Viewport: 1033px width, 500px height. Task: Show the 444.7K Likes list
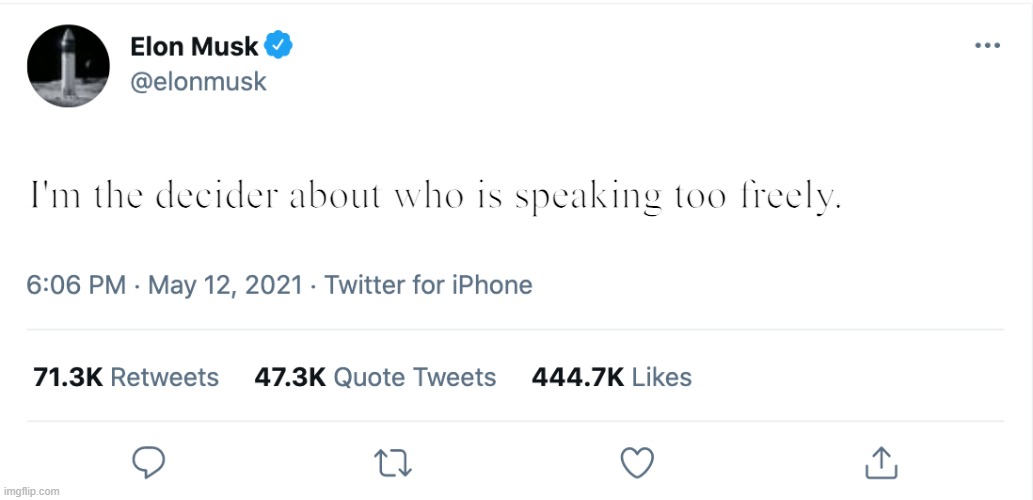[611, 377]
